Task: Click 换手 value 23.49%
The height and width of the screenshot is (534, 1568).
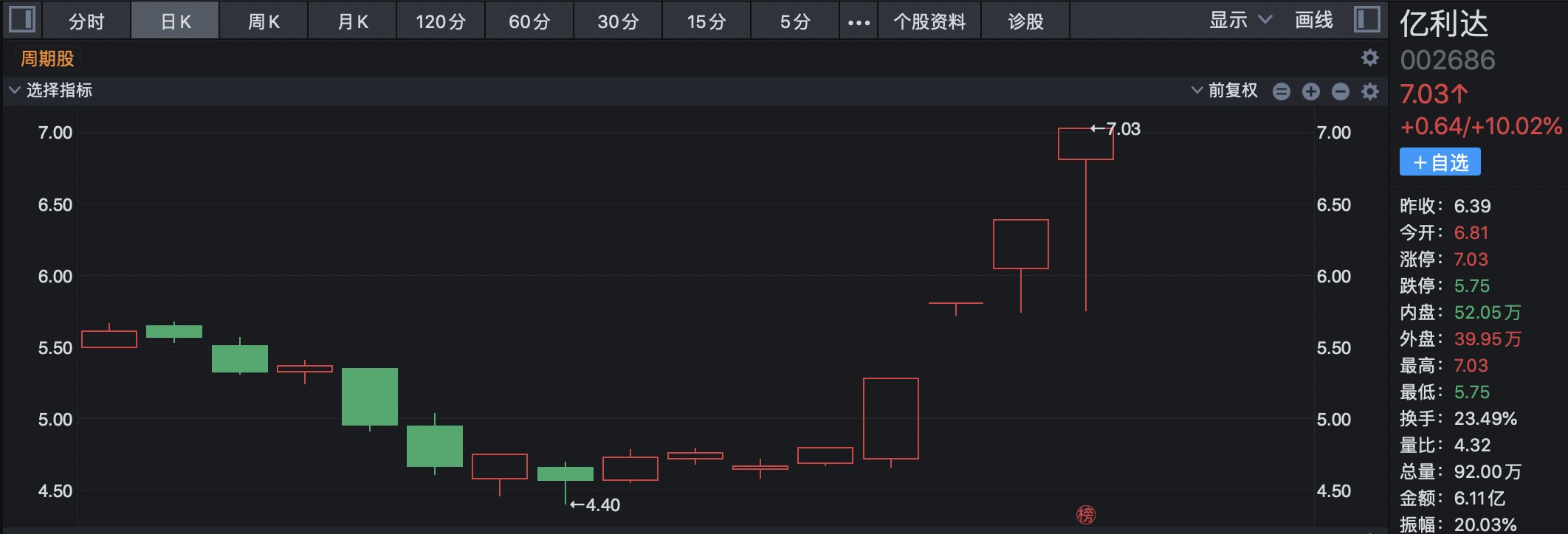Action: [1485, 418]
